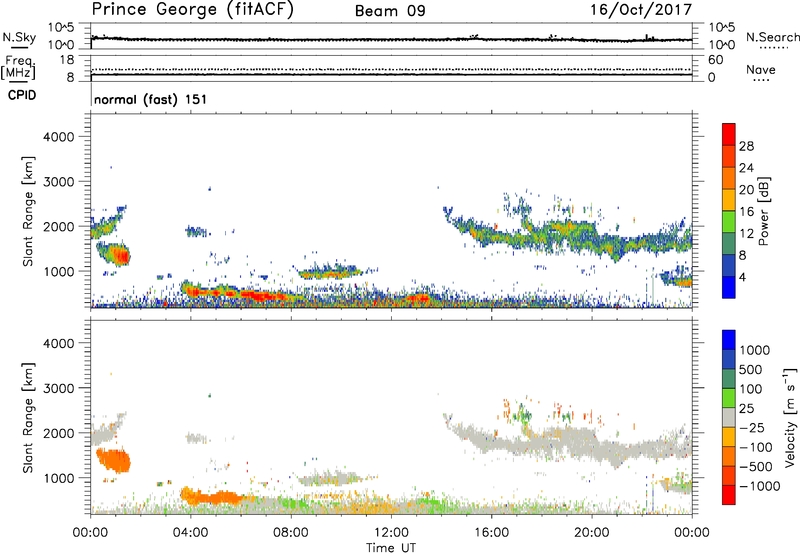Screen dimensions: 800x554
Task: Click the '08:00' time tick label
Action: (290, 533)
